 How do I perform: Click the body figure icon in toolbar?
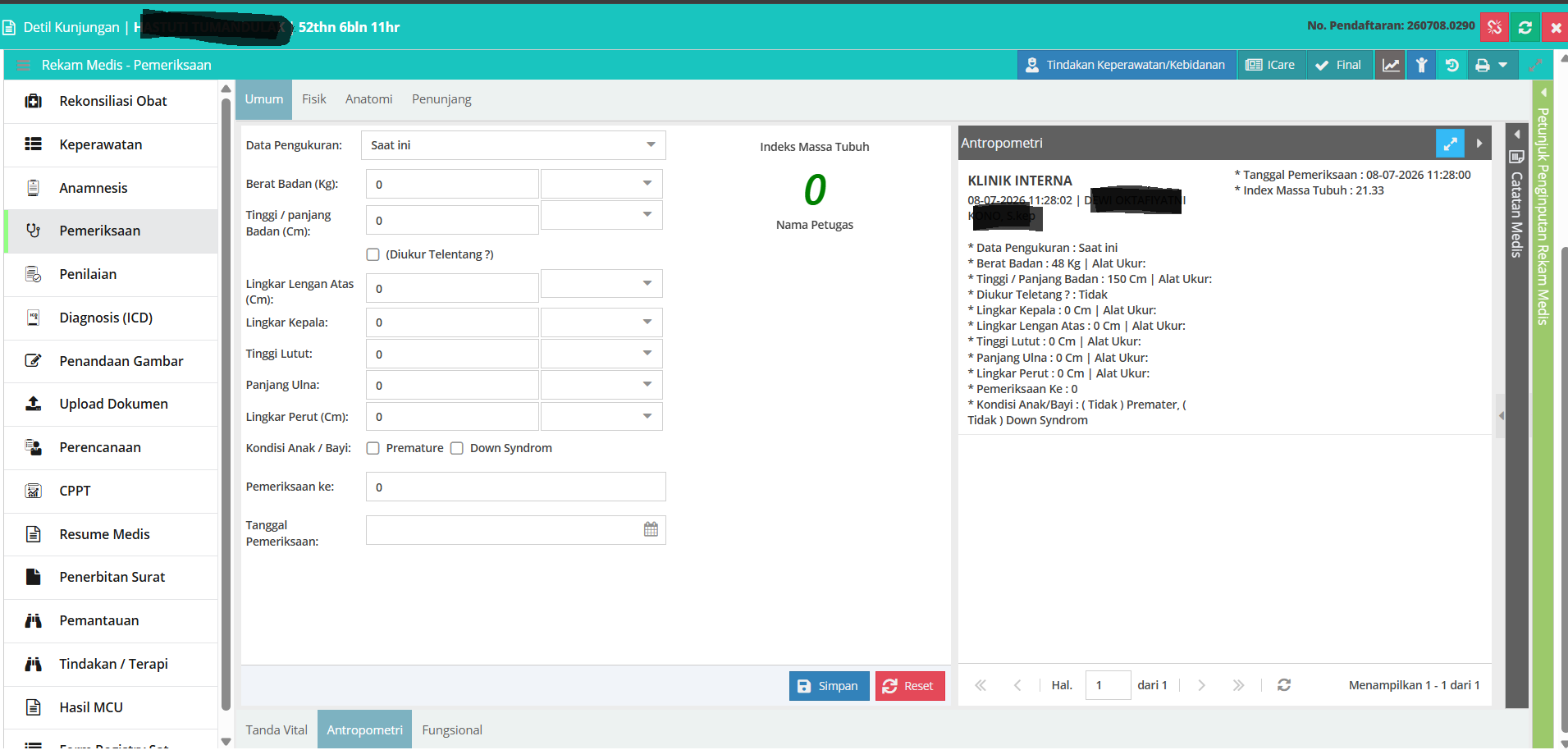pos(1421,65)
